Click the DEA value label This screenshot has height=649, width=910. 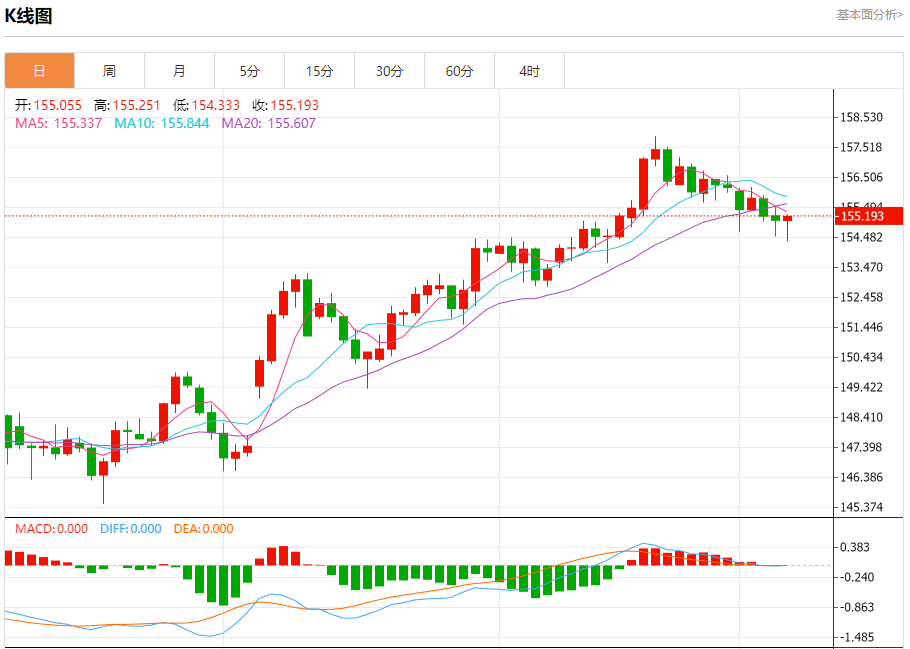[x=203, y=529]
